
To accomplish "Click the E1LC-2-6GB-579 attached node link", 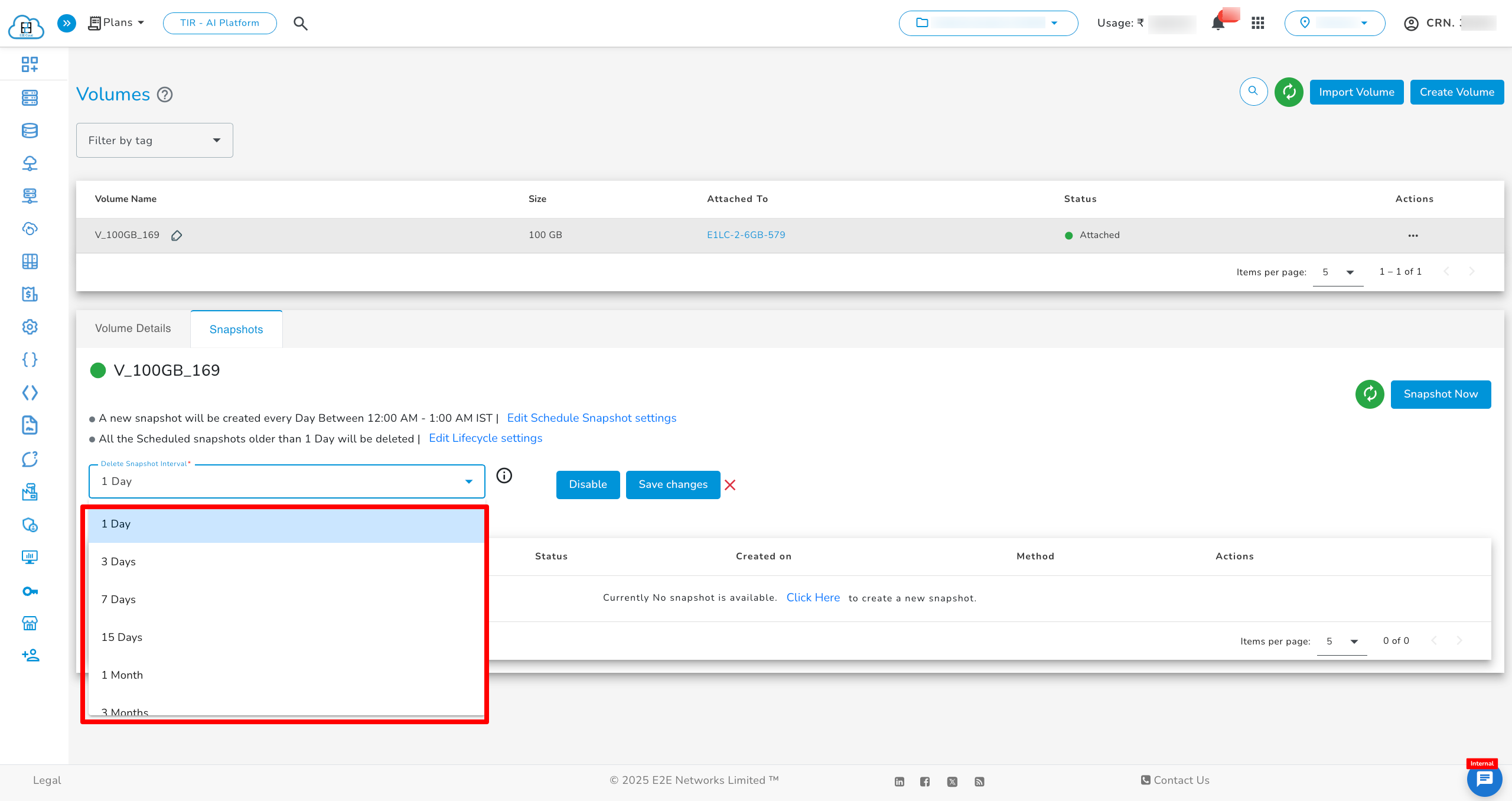I will pyautogui.click(x=746, y=235).
